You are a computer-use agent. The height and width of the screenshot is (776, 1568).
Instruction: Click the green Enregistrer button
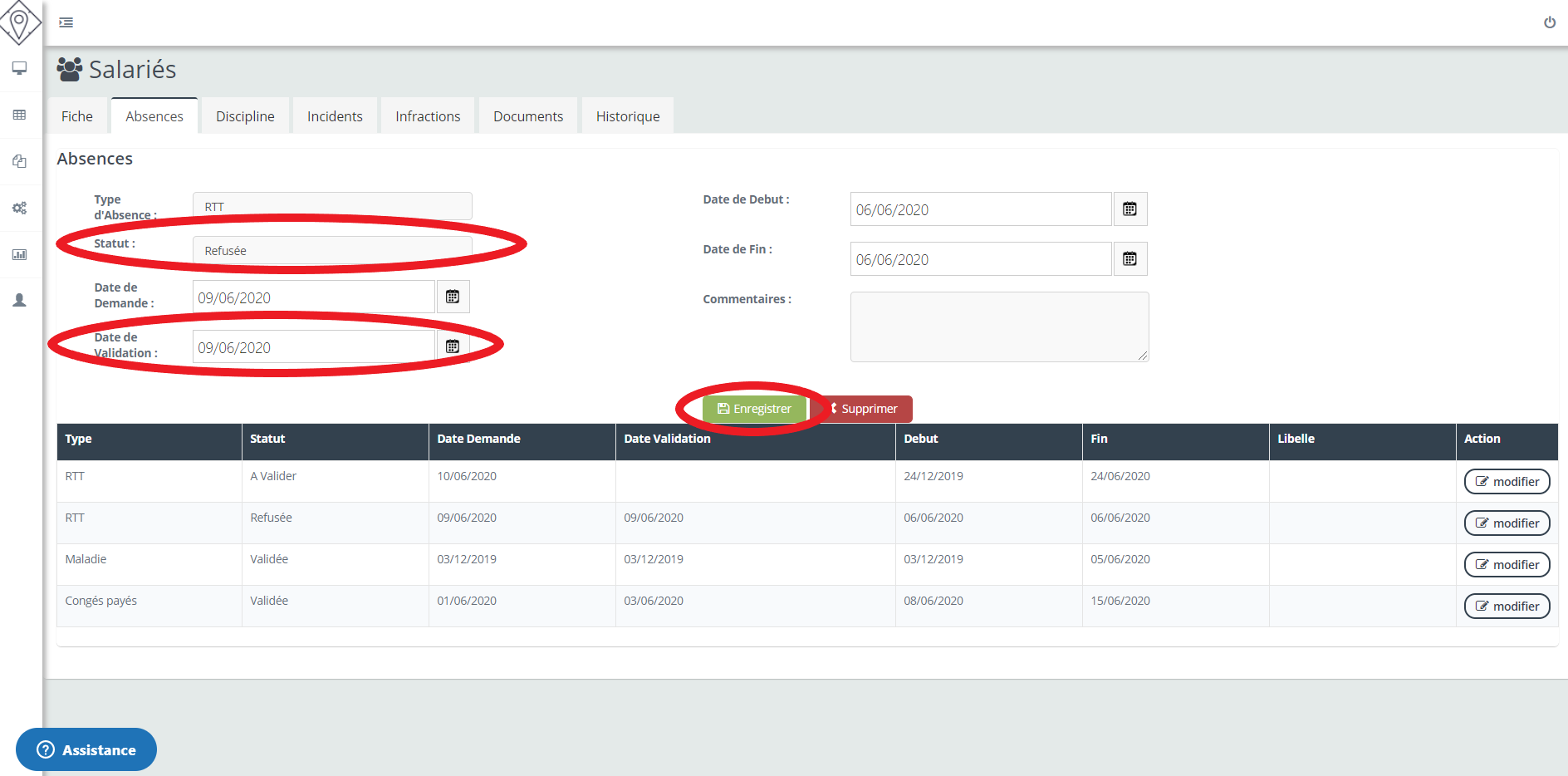click(754, 409)
